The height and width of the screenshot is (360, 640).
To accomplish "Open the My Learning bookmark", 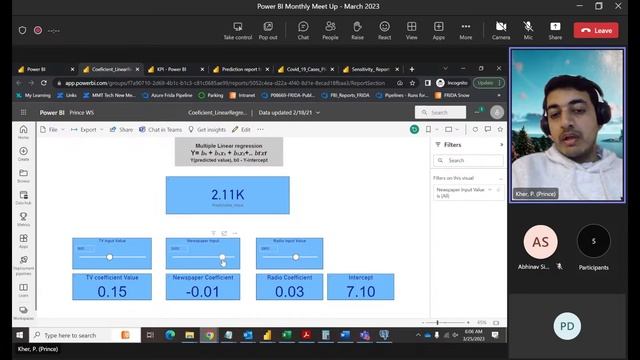I will [33, 95].
